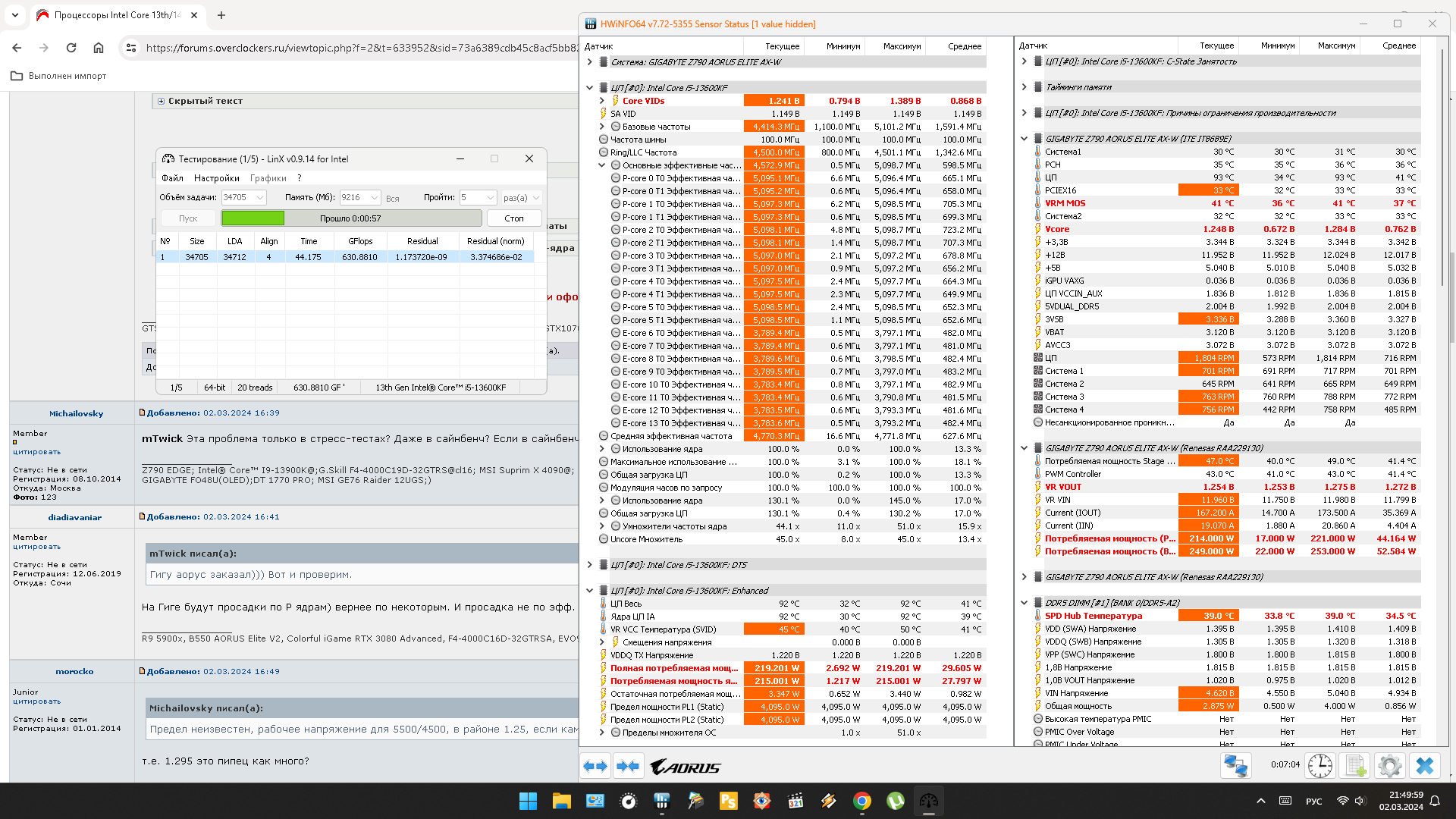Open the Файл menu in LinX

coord(172,178)
